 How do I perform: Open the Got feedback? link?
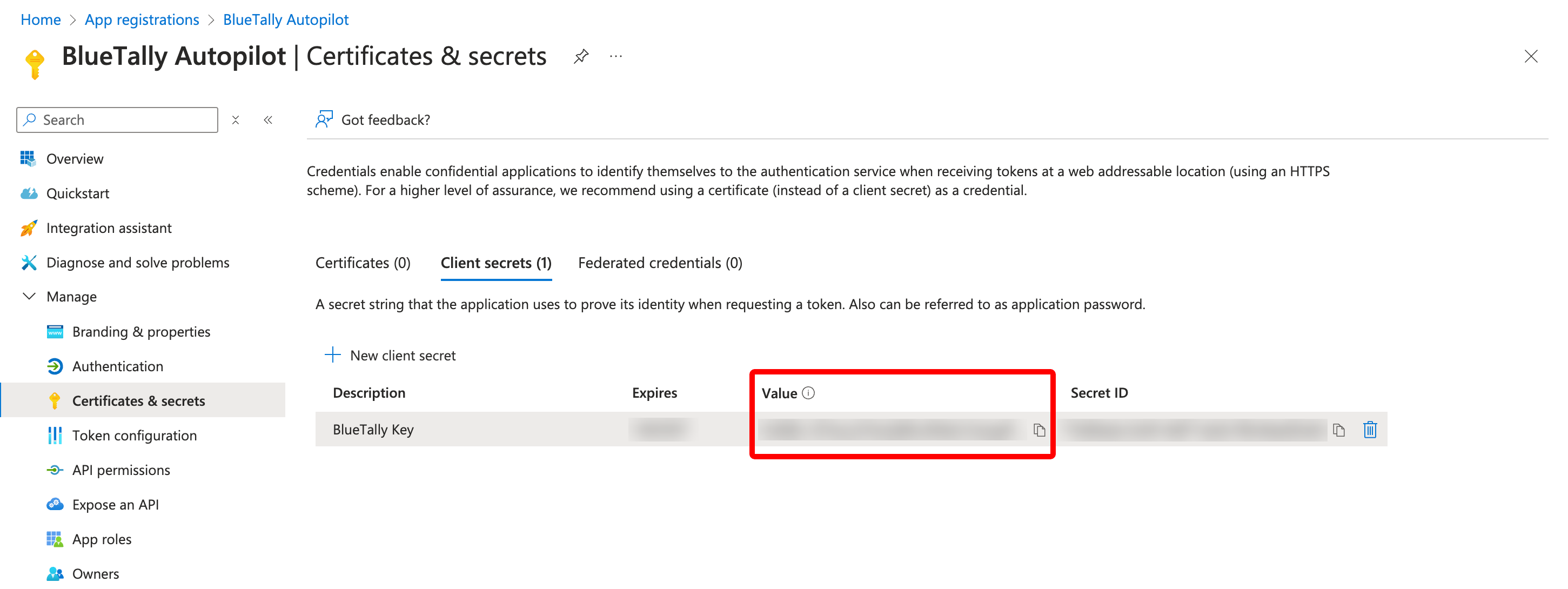click(x=385, y=120)
